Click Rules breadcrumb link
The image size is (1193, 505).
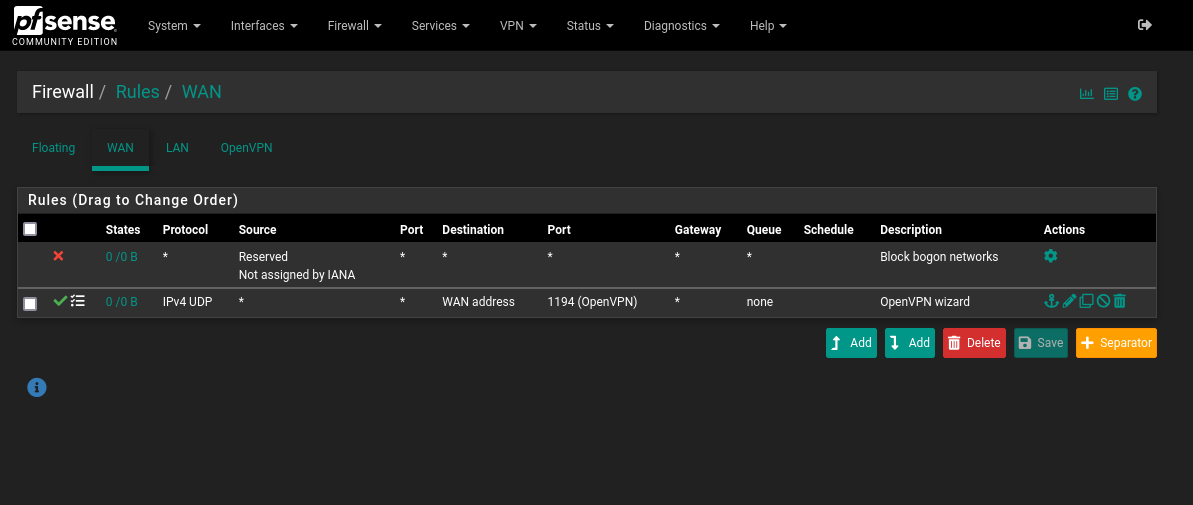tap(138, 92)
